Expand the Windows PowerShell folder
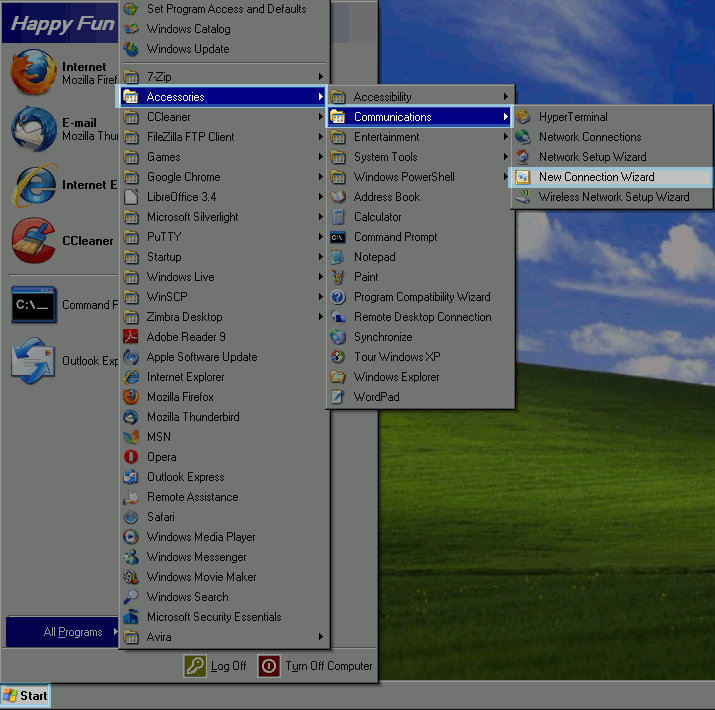The width and height of the screenshot is (715, 710). (x=403, y=177)
